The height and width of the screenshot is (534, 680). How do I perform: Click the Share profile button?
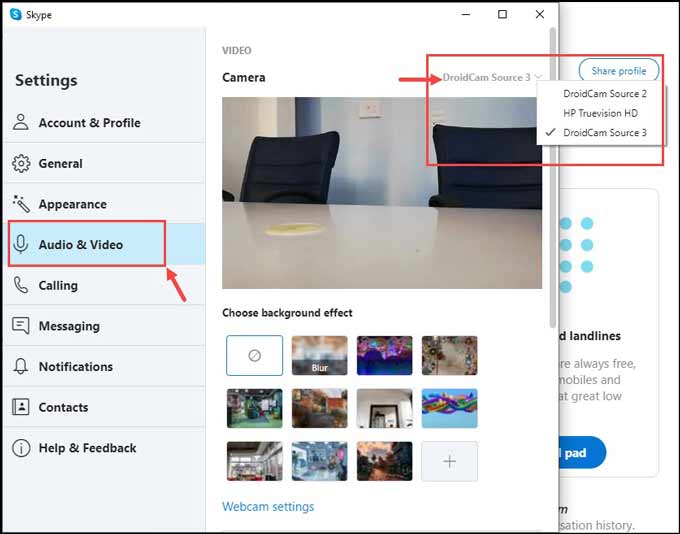click(619, 71)
